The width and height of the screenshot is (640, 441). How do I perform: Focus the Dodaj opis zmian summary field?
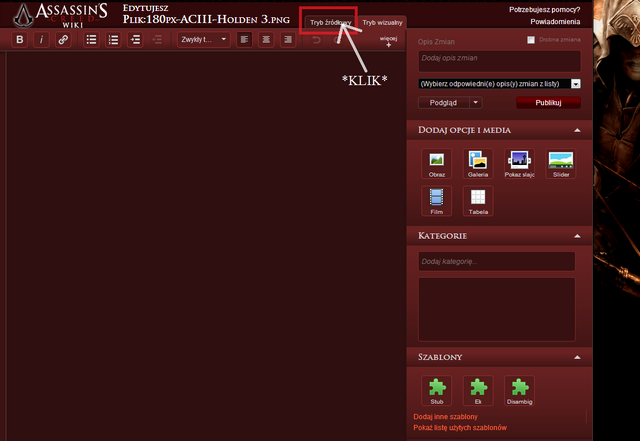click(499, 61)
